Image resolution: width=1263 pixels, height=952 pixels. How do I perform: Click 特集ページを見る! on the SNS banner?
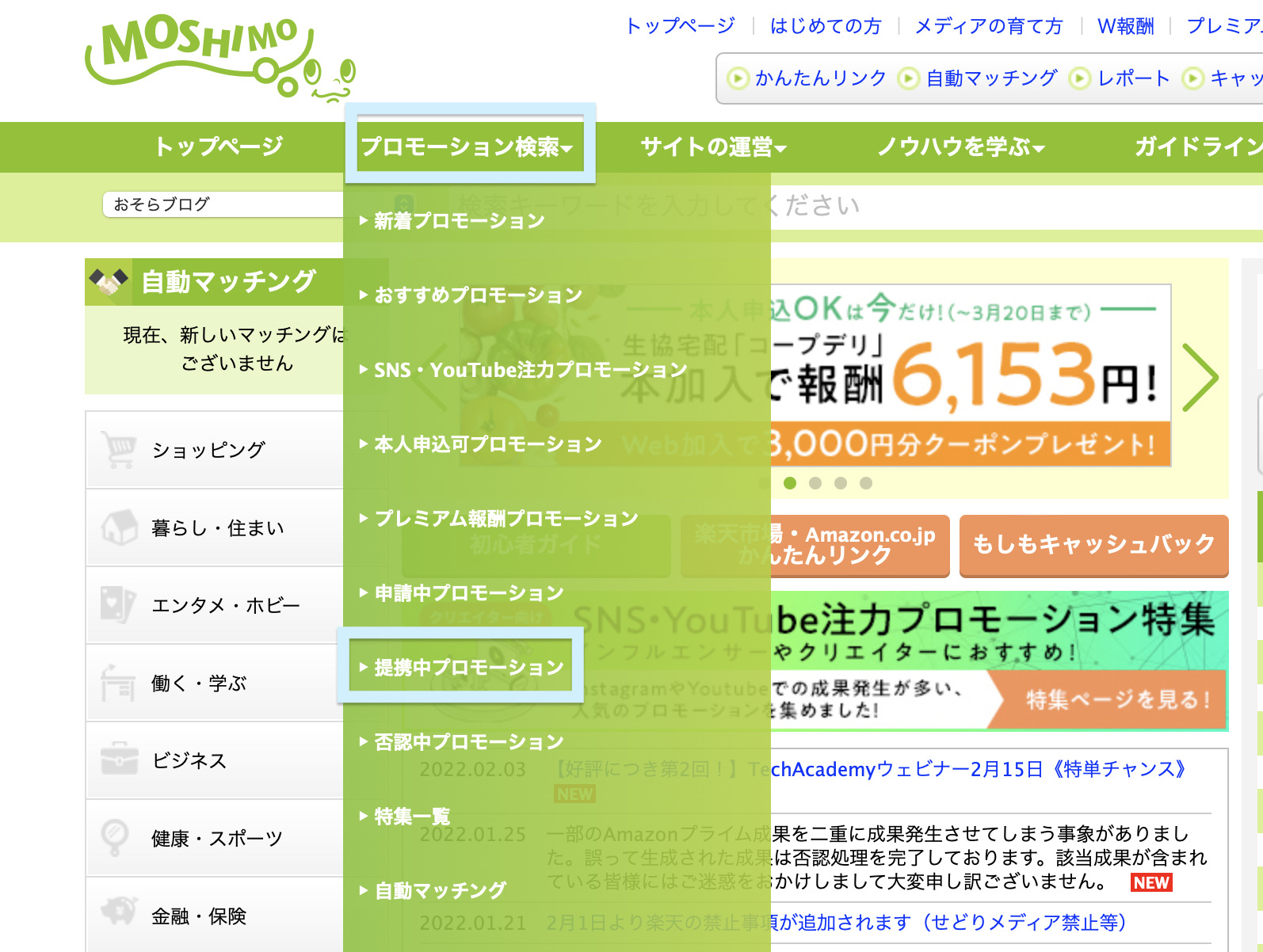click(1118, 699)
